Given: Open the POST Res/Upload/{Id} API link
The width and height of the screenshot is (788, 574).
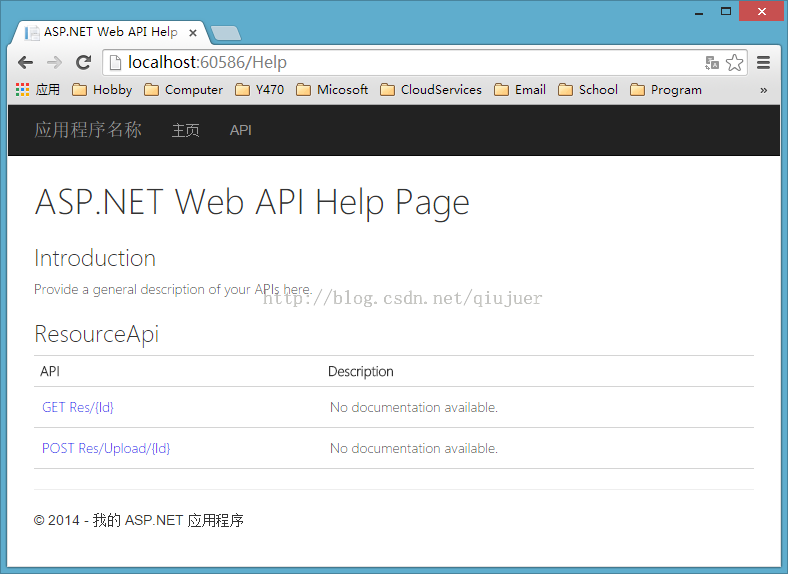Looking at the screenshot, I should (106, 448).
